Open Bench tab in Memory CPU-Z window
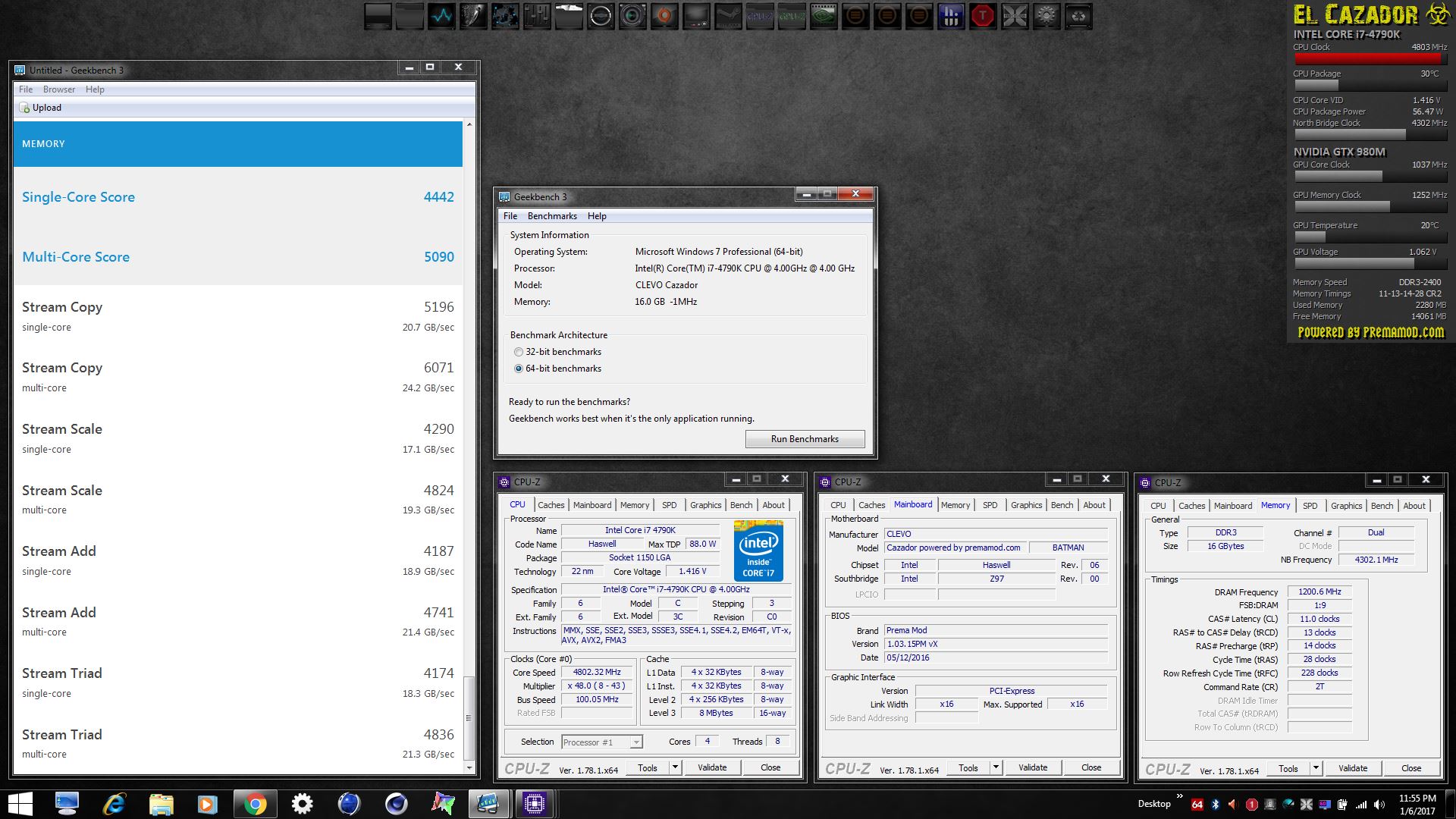The height and width of the screenshot is (819, 1456). (x=1382, y=506)
